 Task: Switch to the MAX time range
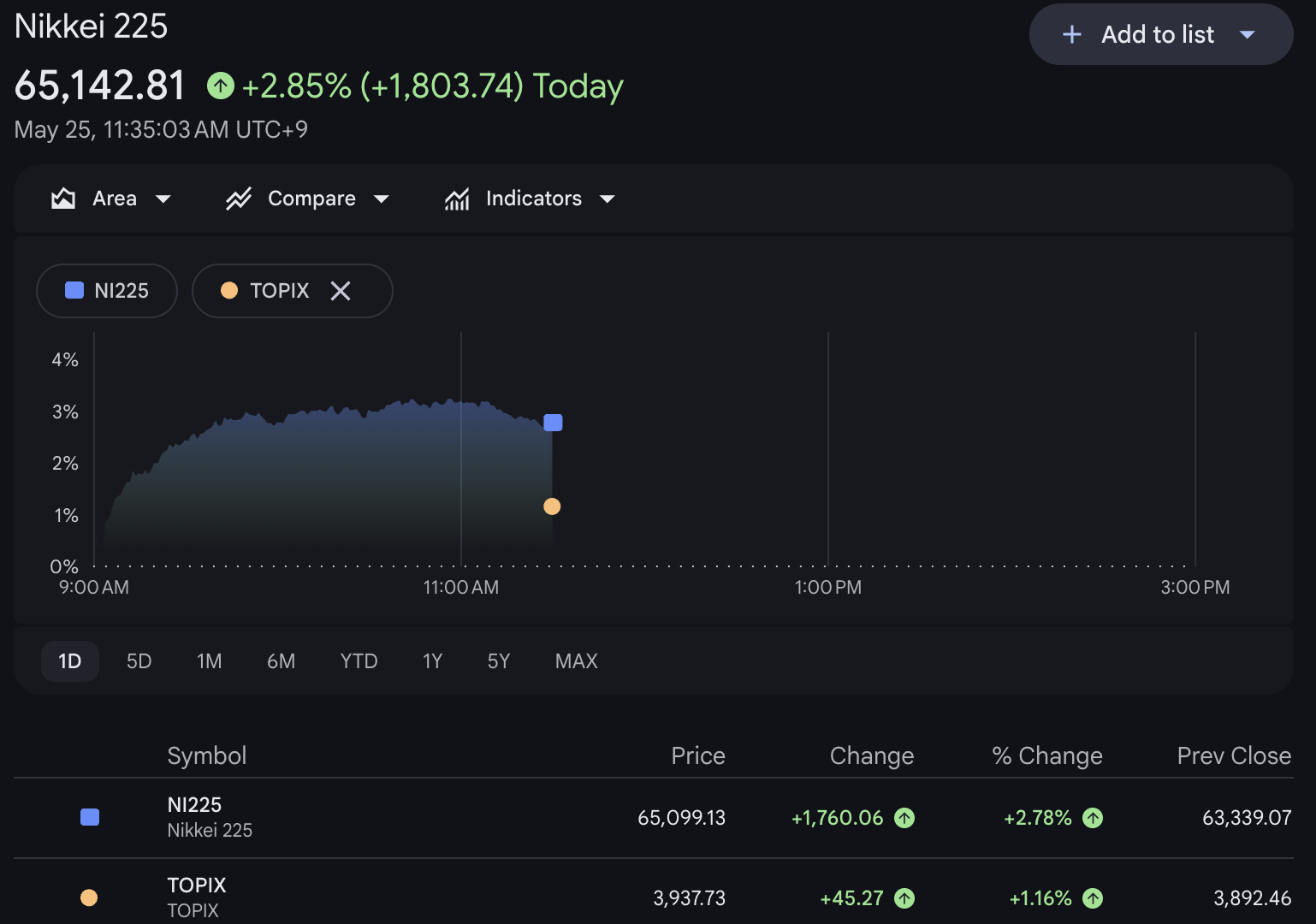(x=576, y=661)
